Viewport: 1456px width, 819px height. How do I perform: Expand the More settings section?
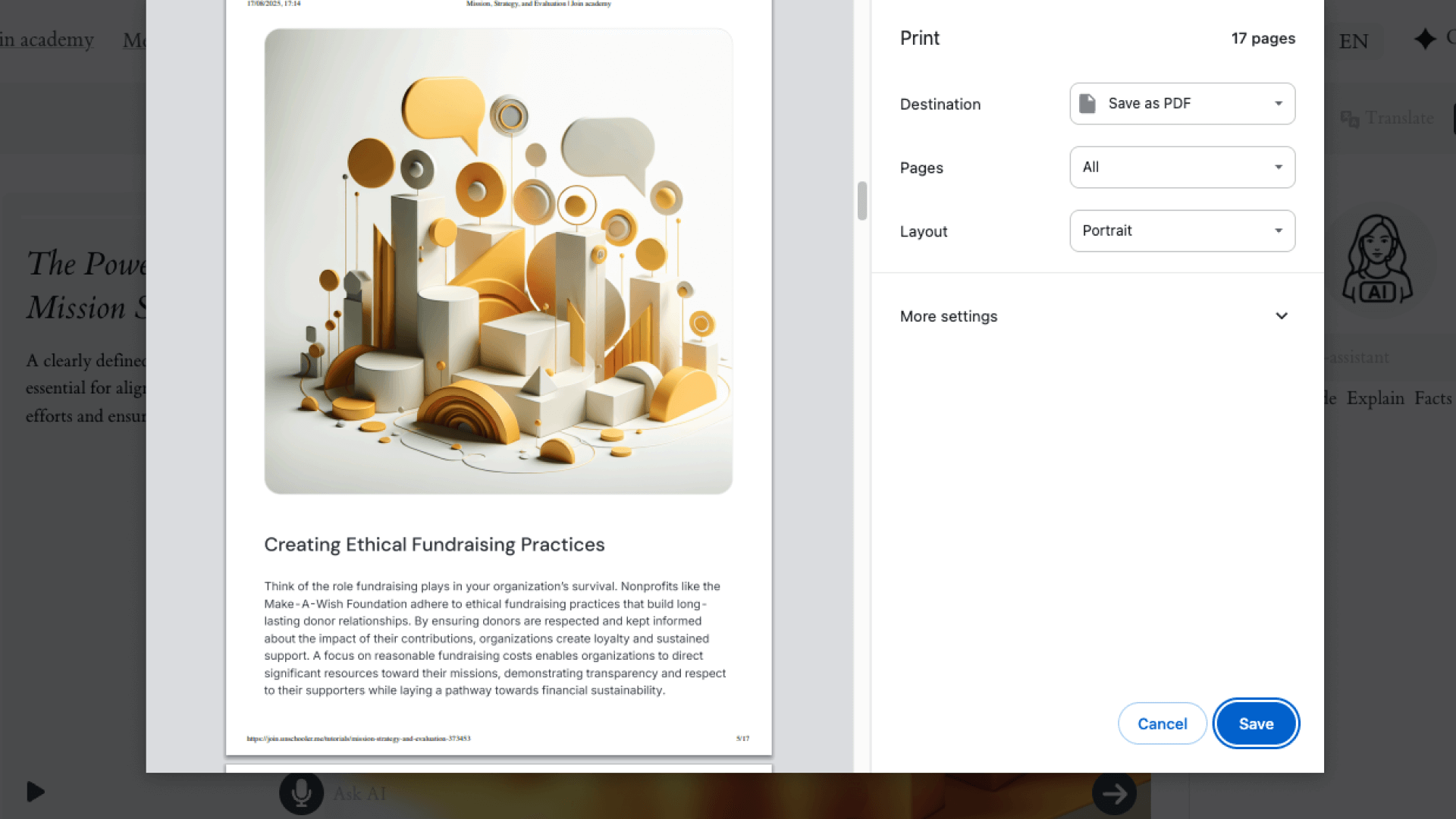pyautogui.click(x=1097, y=316)
